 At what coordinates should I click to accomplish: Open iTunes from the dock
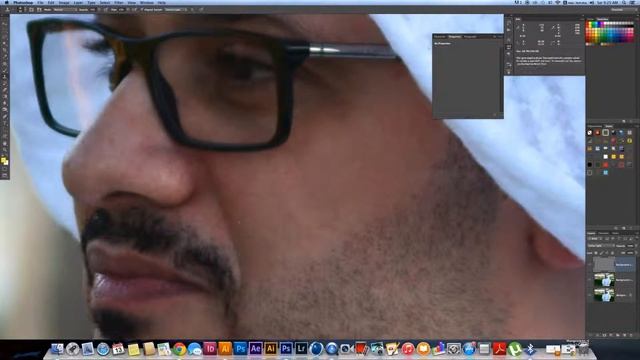(408, 349)
